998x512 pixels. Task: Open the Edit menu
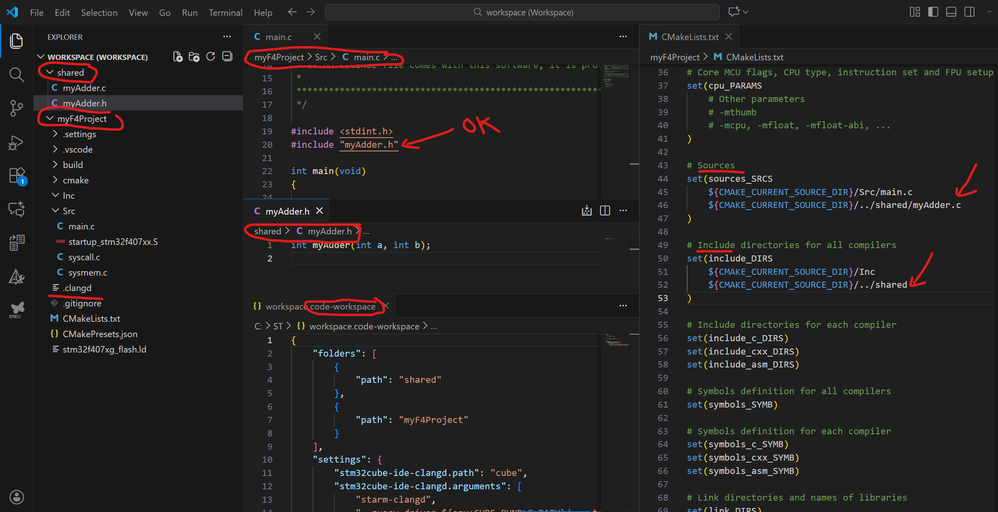tap(62, 13)
